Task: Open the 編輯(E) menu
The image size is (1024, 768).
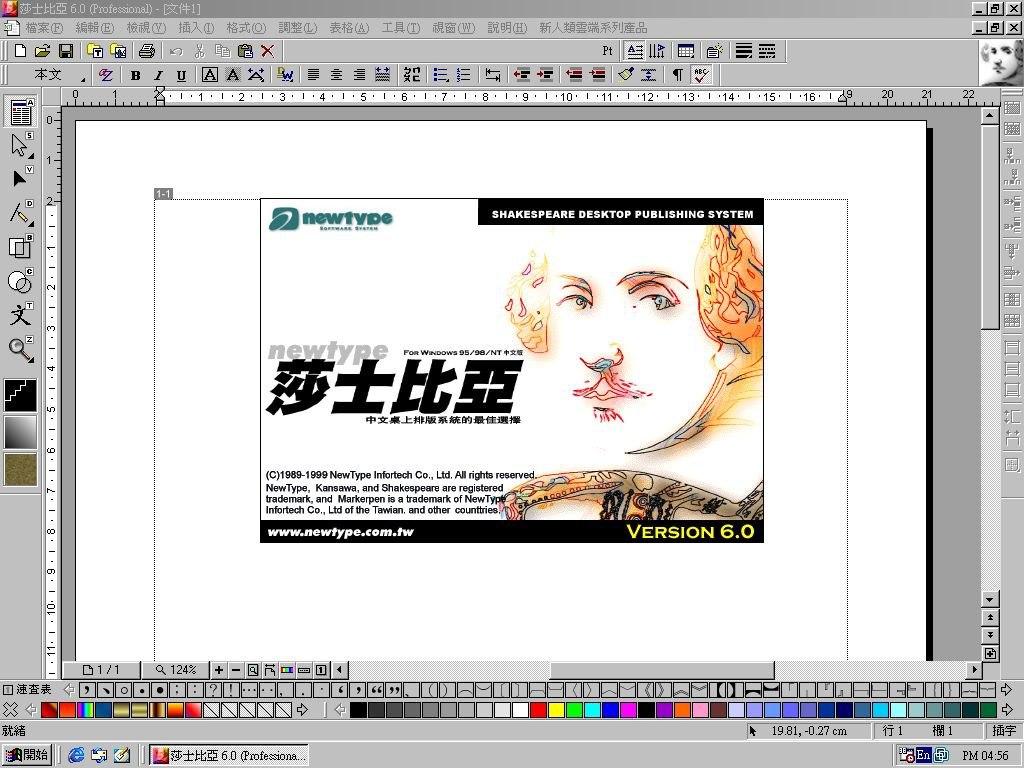Action: click(x=95, y=27)
